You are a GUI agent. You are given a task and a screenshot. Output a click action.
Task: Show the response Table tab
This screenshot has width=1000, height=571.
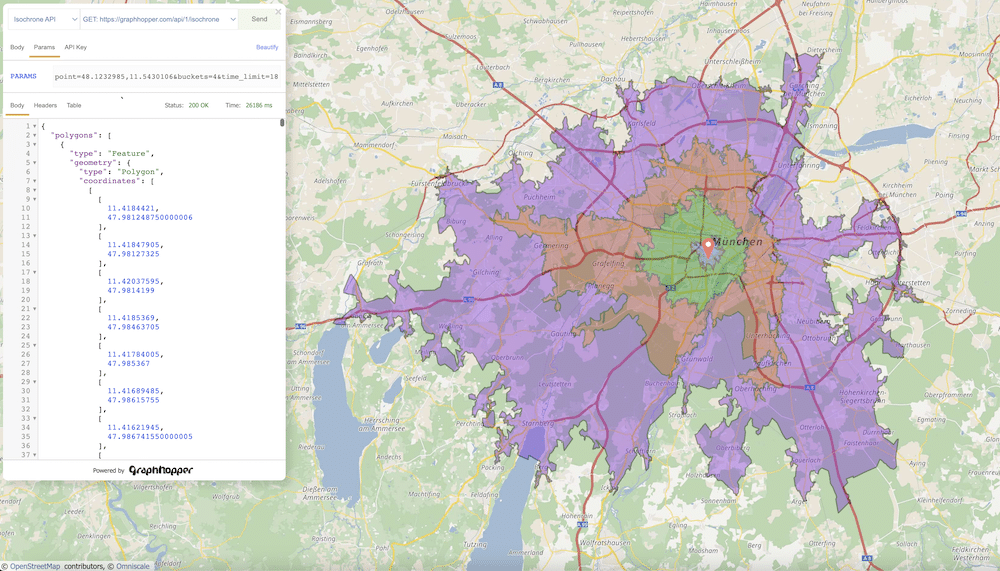click(74, 105)
